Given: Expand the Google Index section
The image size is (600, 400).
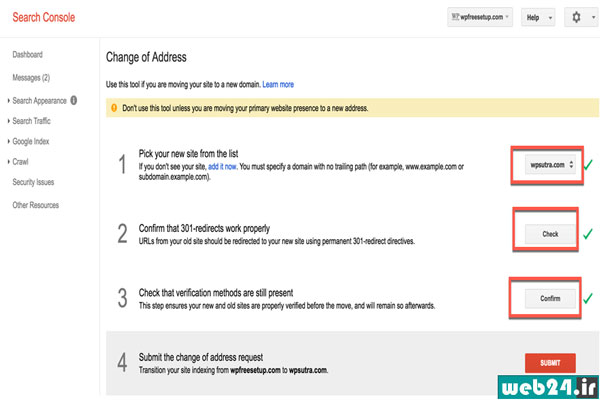Looking at the screenshot, I should coord(30,141).
